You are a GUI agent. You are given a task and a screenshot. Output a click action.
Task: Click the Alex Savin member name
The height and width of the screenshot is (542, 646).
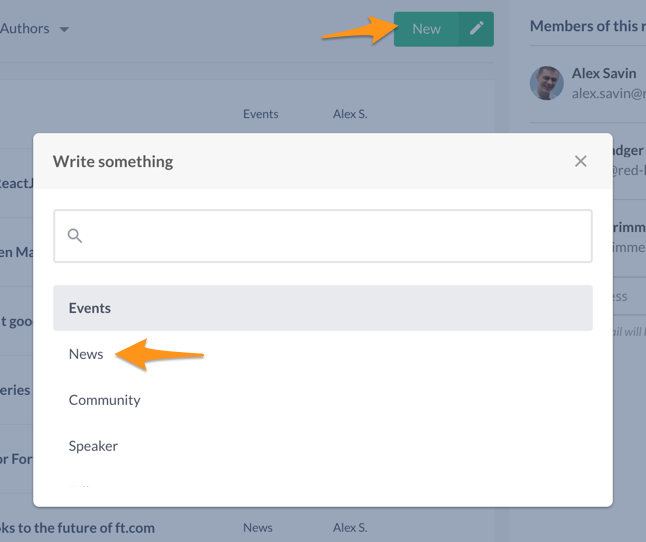(x=603, y=74)
